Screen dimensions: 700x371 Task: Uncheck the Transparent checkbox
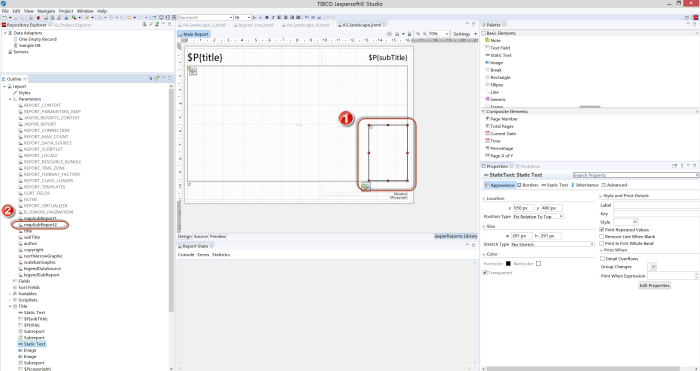485,273
